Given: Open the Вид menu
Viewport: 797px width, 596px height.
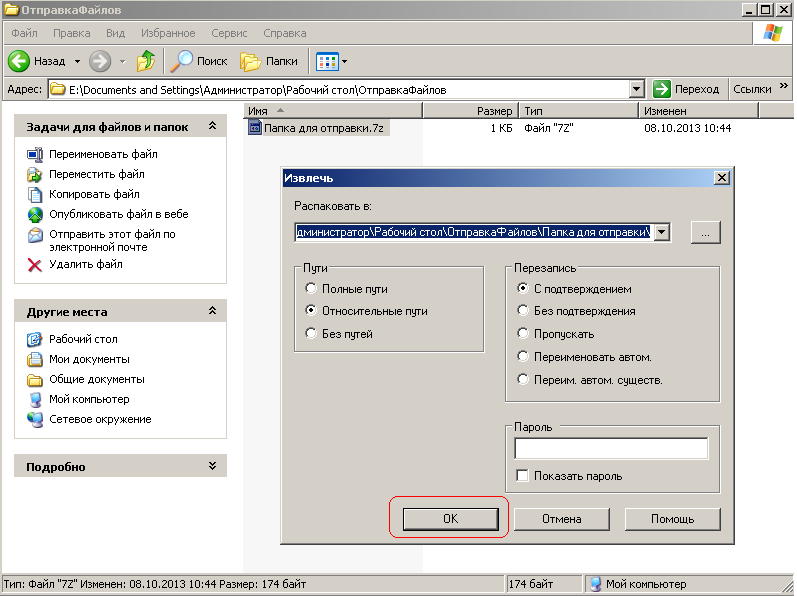Looking at the screenshot, I should click(x=115, y=33).
